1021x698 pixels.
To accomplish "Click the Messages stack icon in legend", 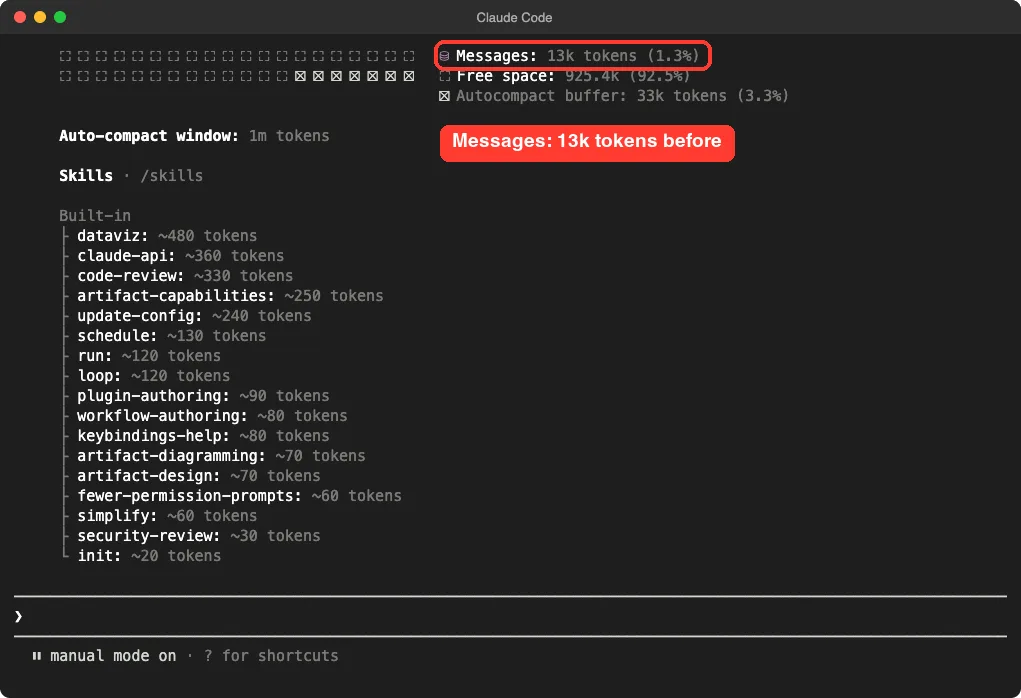I will 444,56.
